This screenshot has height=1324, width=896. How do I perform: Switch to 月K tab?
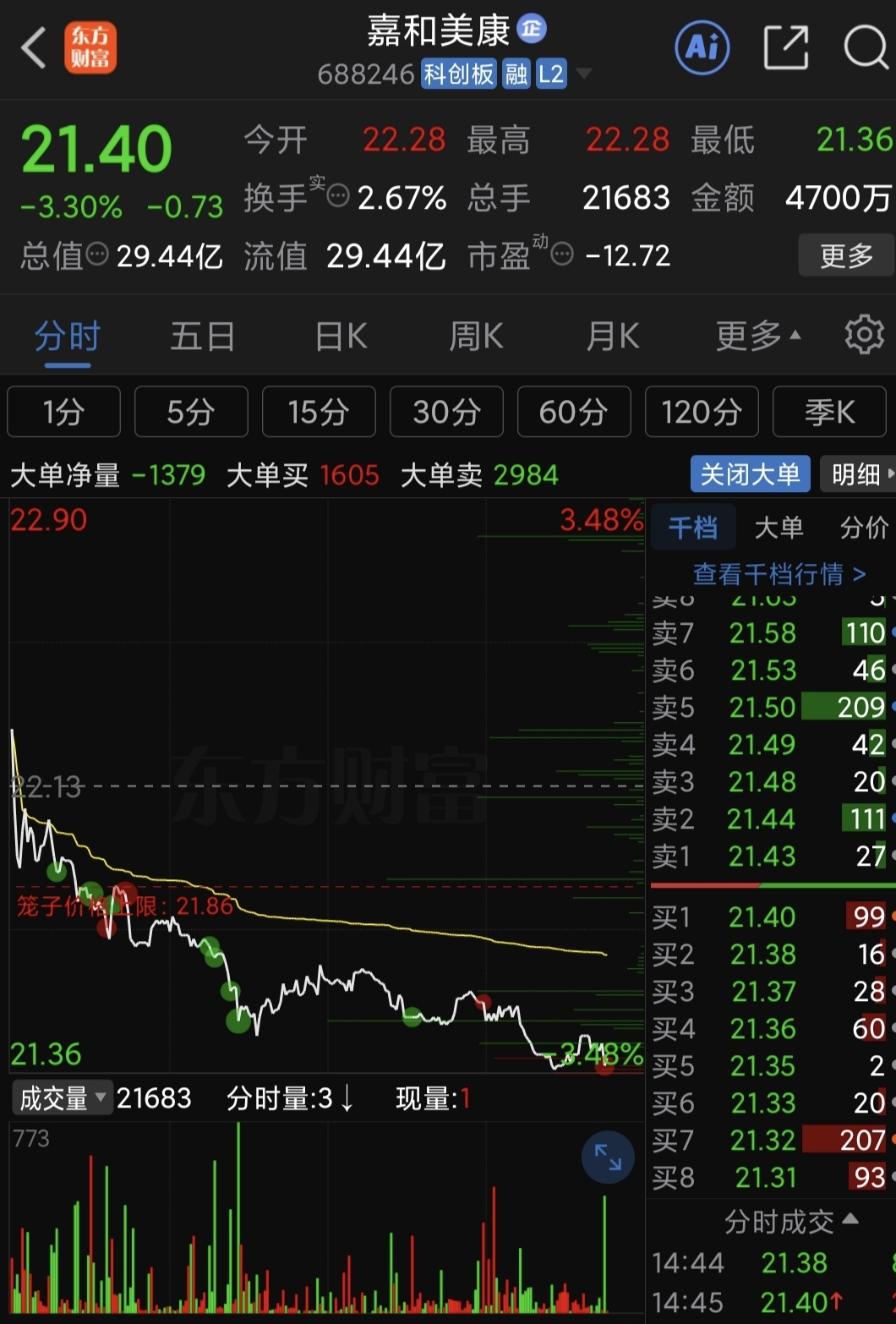point(612,336)
